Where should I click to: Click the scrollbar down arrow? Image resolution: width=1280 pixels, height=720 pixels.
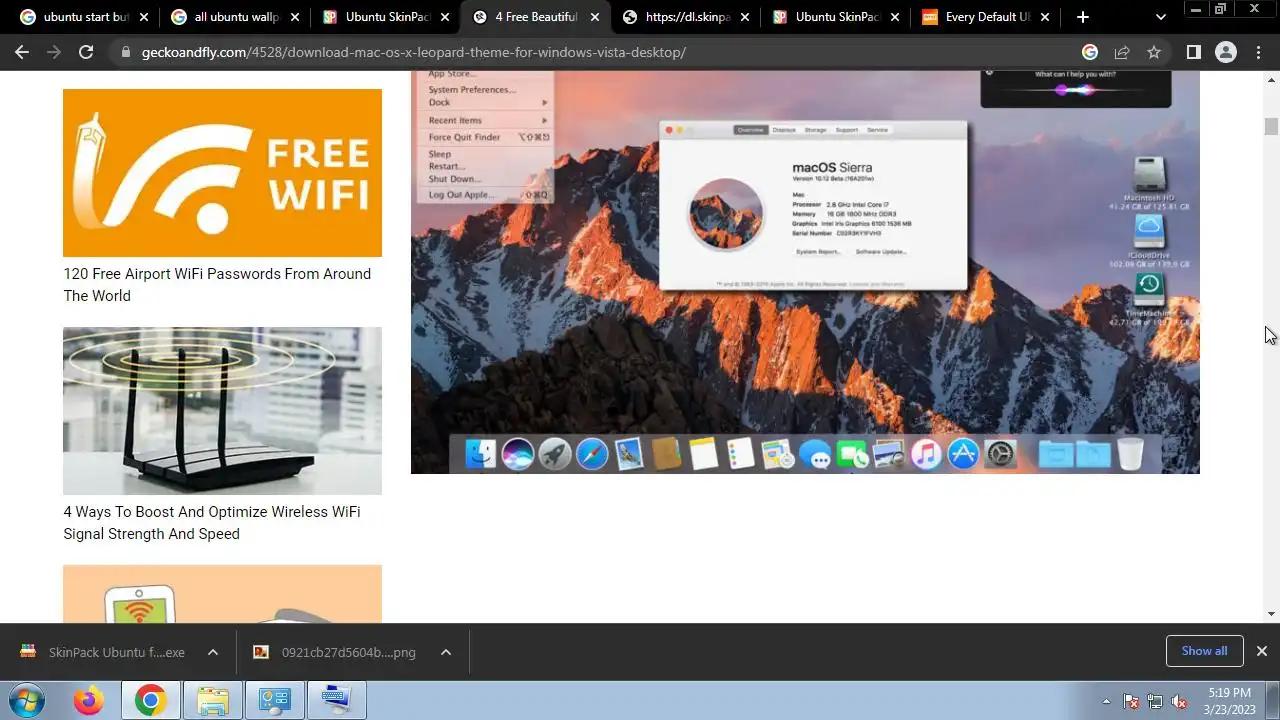tap(1271, 614)
